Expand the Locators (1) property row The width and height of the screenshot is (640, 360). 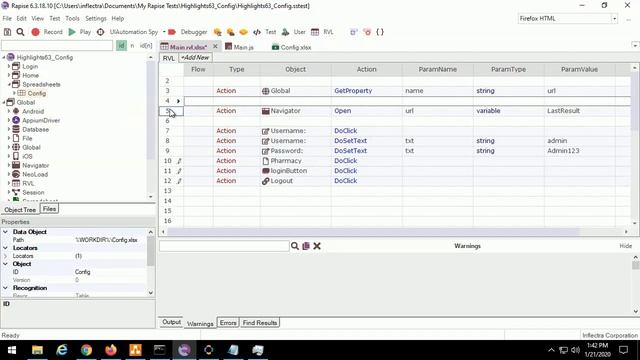click(x=5, y=256)
